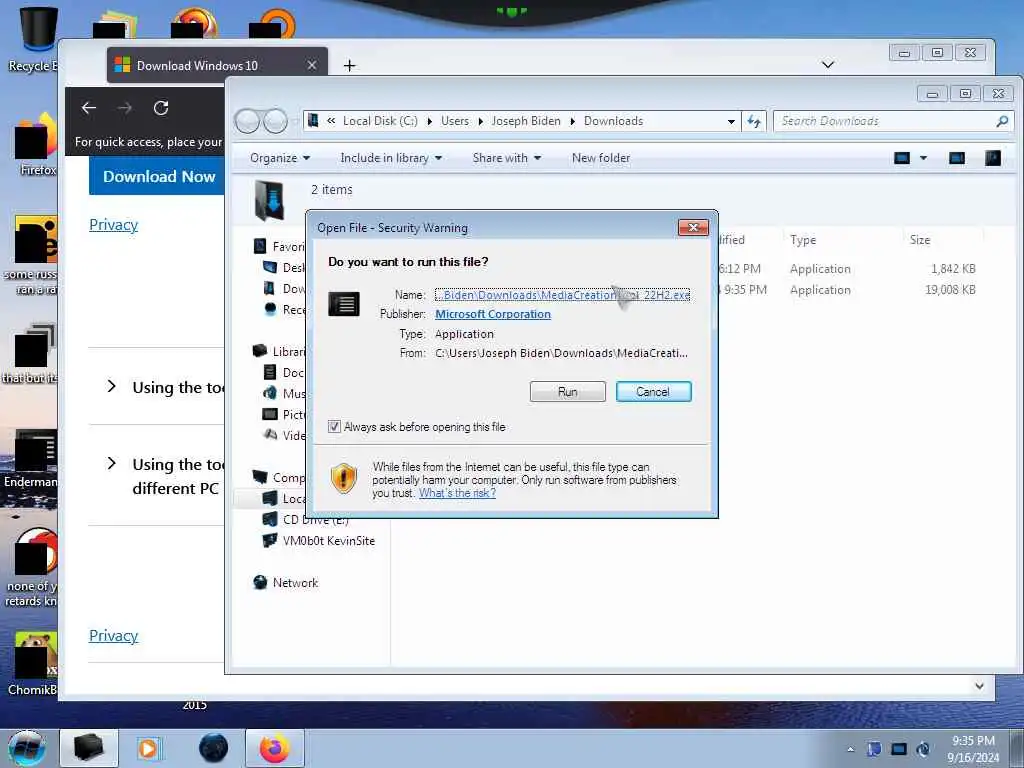The image size is (1024, 768).
Task: Toggle the preview pane icon
Action: tap(957, 158)
